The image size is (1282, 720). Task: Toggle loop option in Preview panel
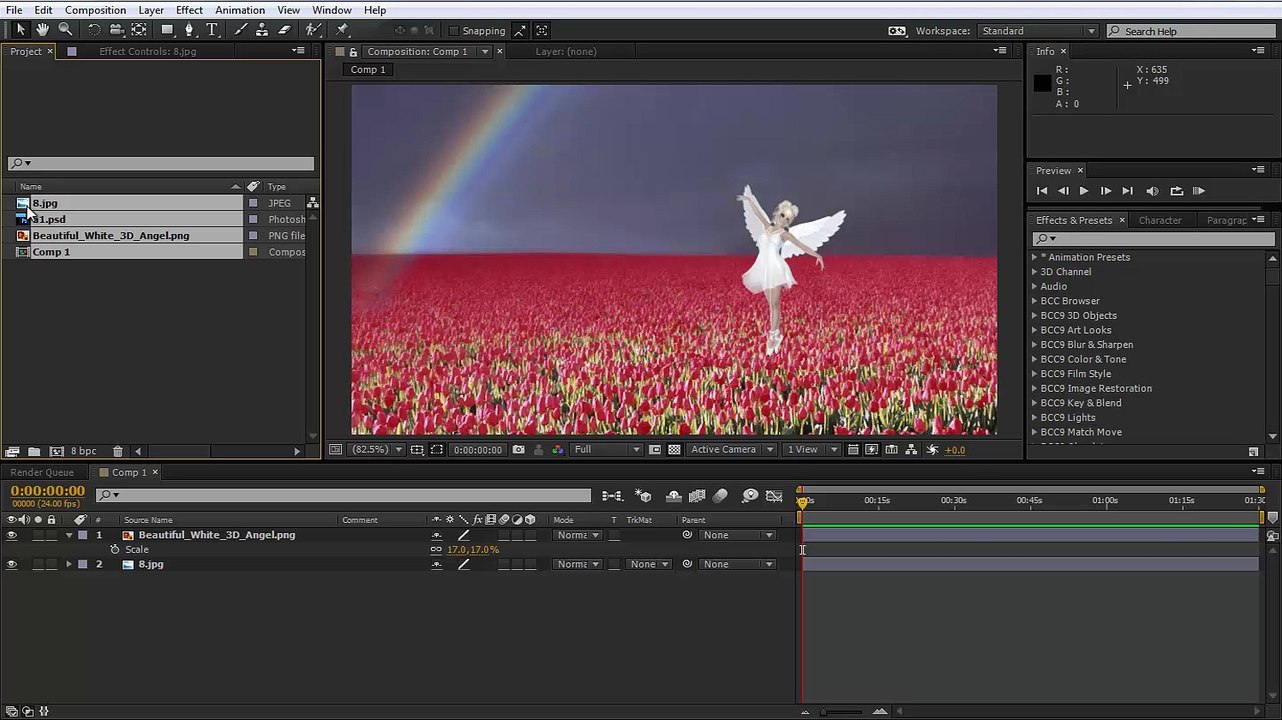[x=1176, y=191]
